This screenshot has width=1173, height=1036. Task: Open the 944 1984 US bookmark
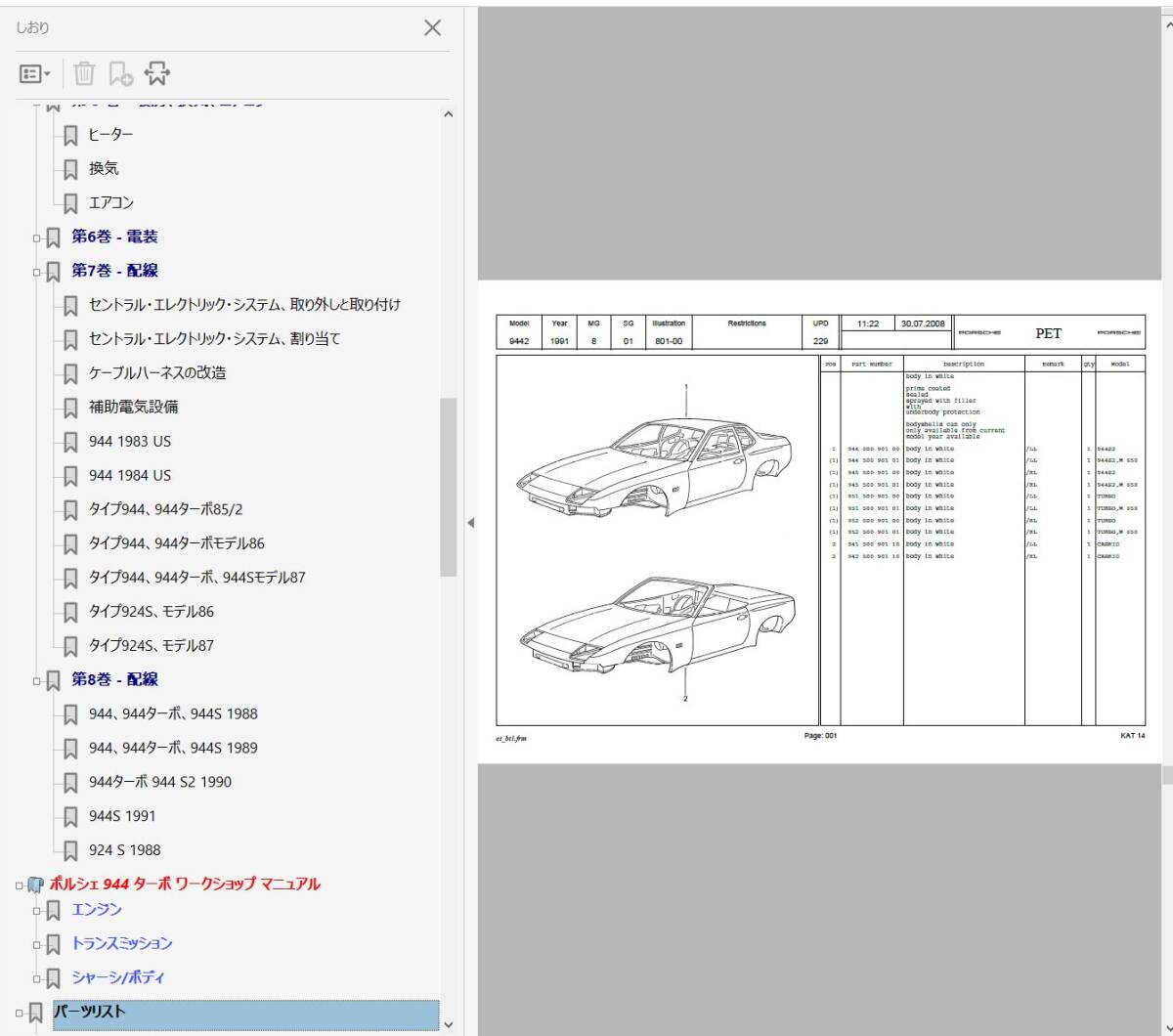click(130, 475)
